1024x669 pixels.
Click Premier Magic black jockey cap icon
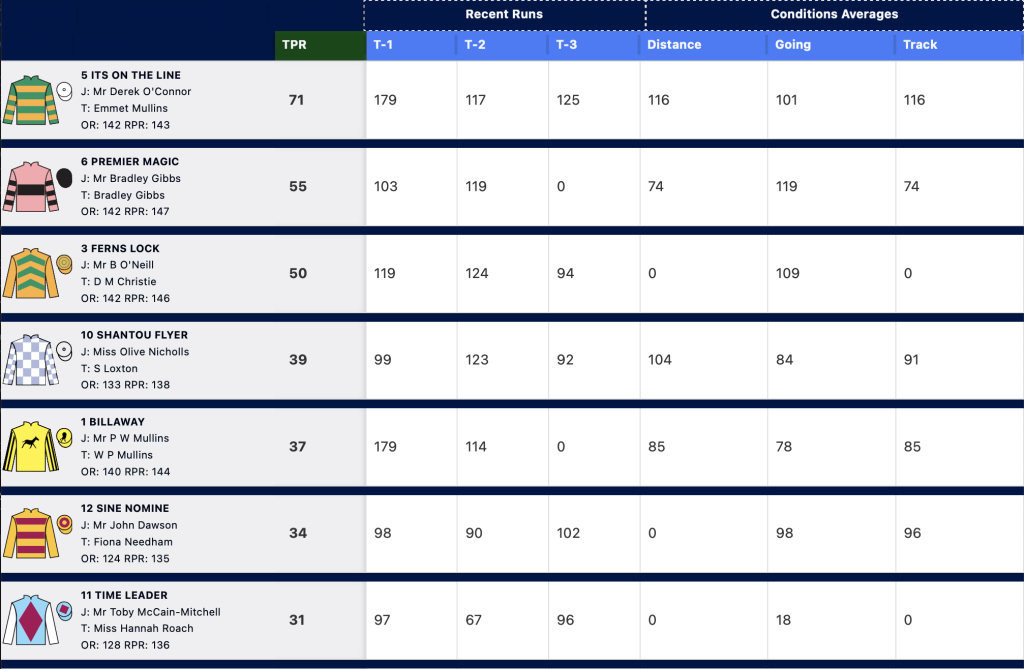[64, 178]
